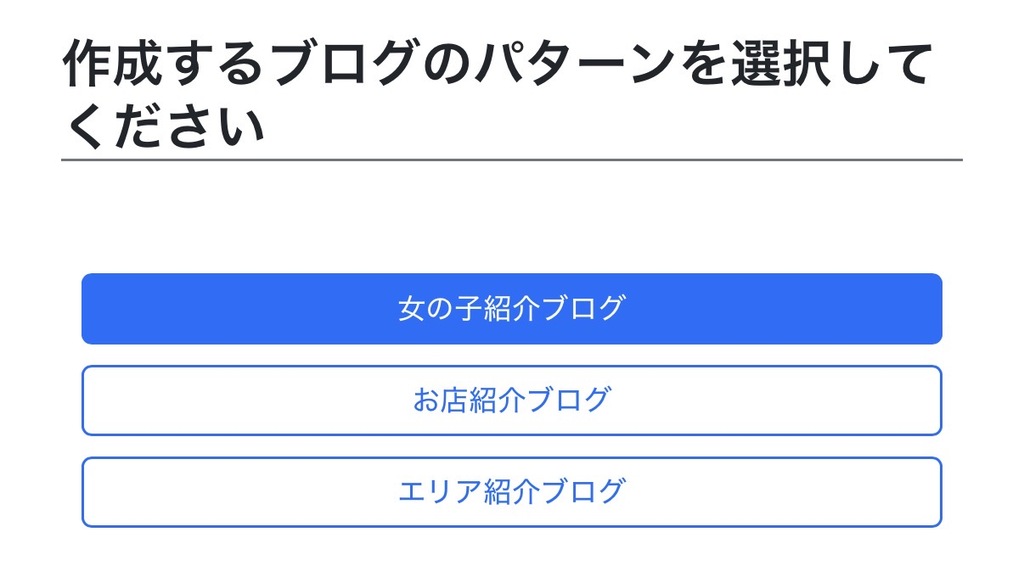The image size is (1024, 577).
Task: Click the blue filled girl-introduction blog button
Action: [x=511, y=309]
